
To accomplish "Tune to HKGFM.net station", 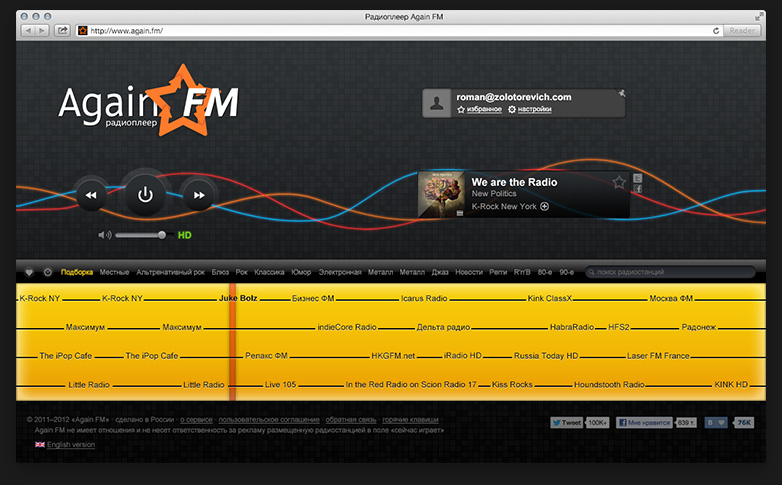I will pos(393,356).
